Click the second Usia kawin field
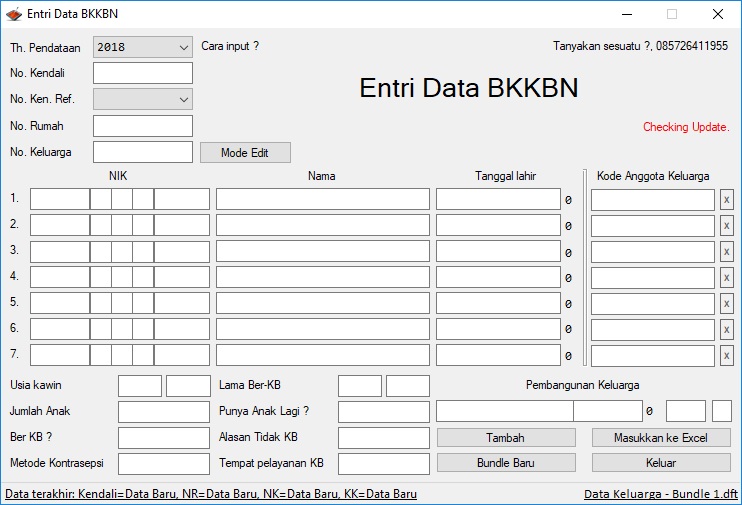 click(x=188, y=386)
